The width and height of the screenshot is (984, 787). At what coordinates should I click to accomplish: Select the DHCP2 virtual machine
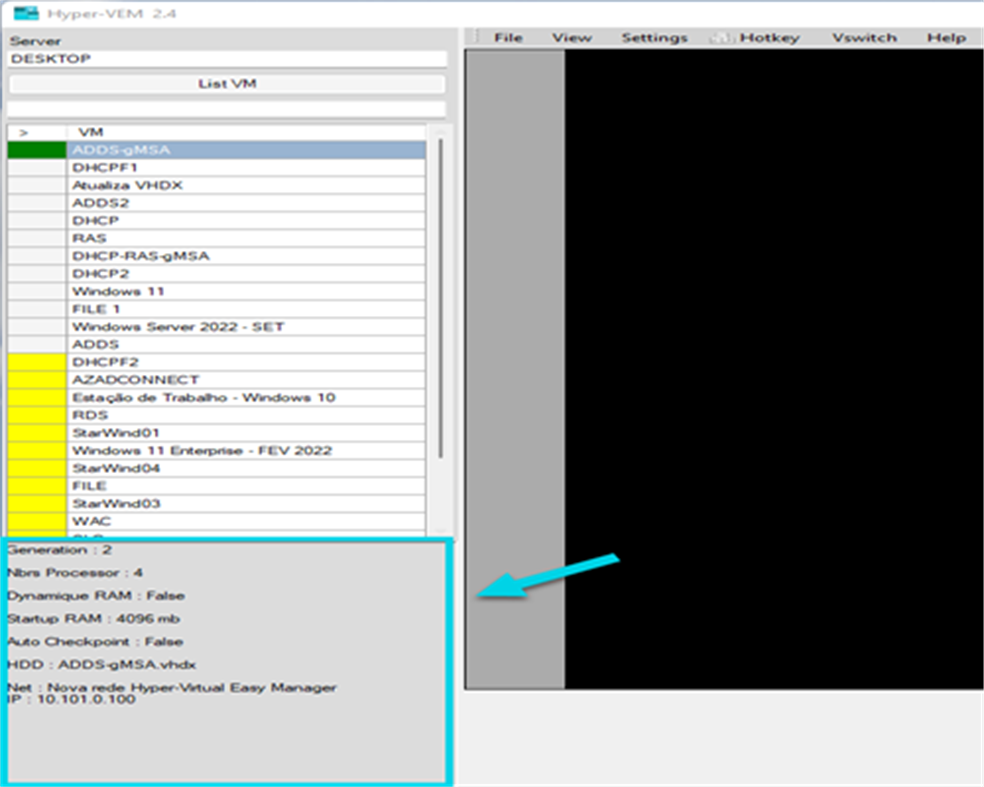click(x=246, y=274)
